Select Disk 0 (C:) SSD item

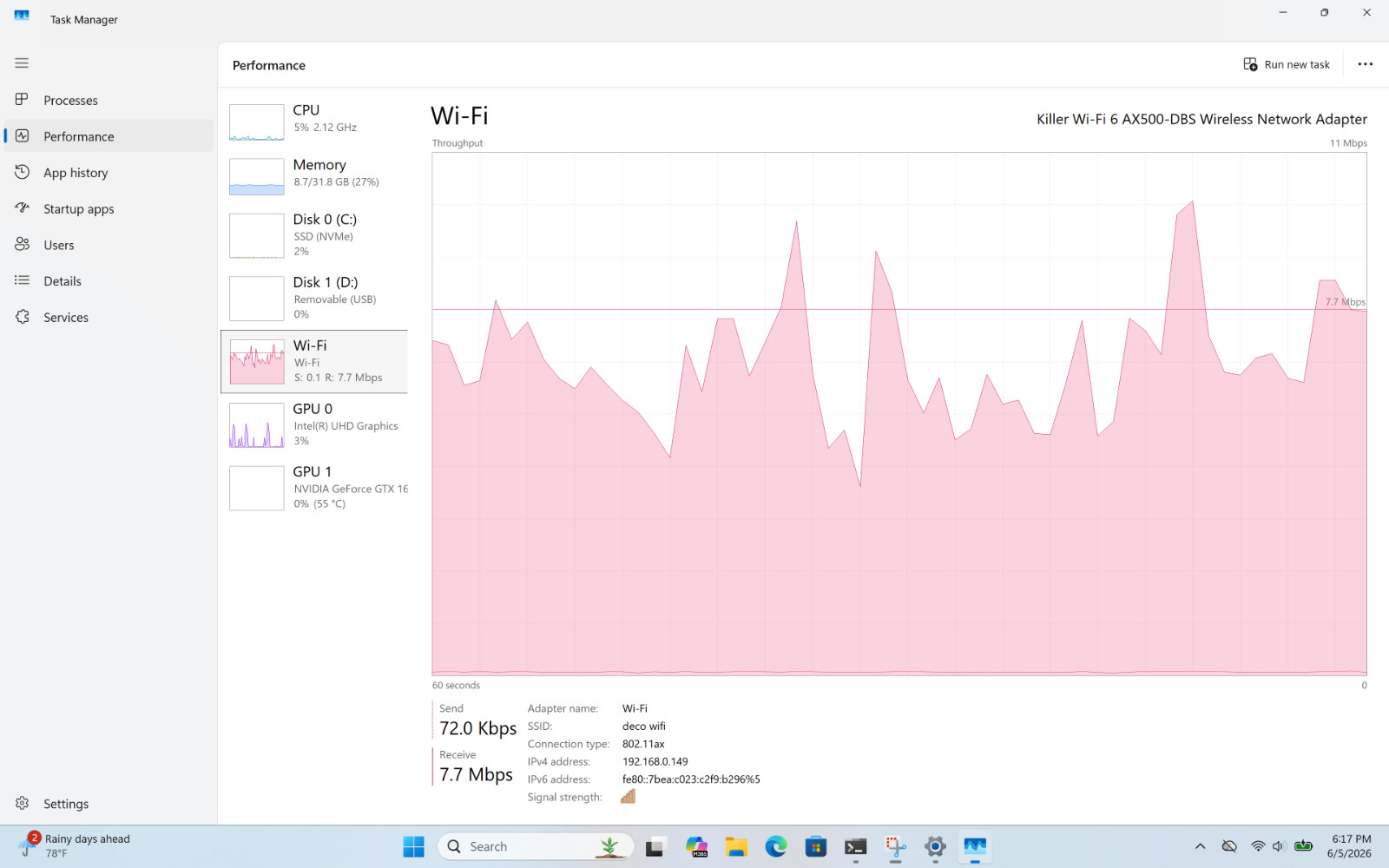point(314,235)
